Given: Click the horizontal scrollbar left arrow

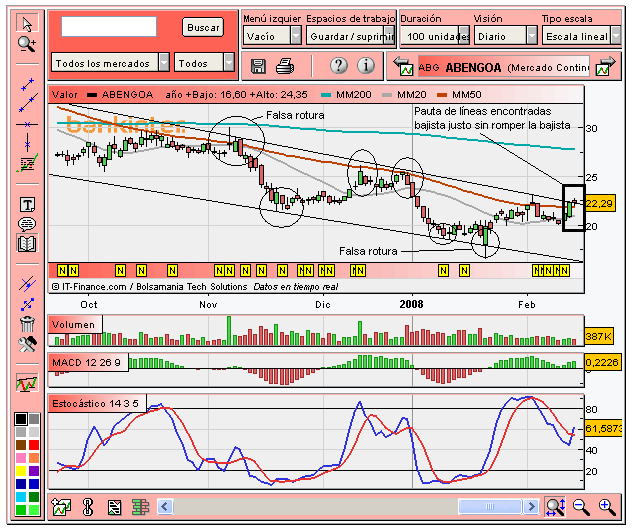Looking at the screenshot, I should [x=164, y=507].
